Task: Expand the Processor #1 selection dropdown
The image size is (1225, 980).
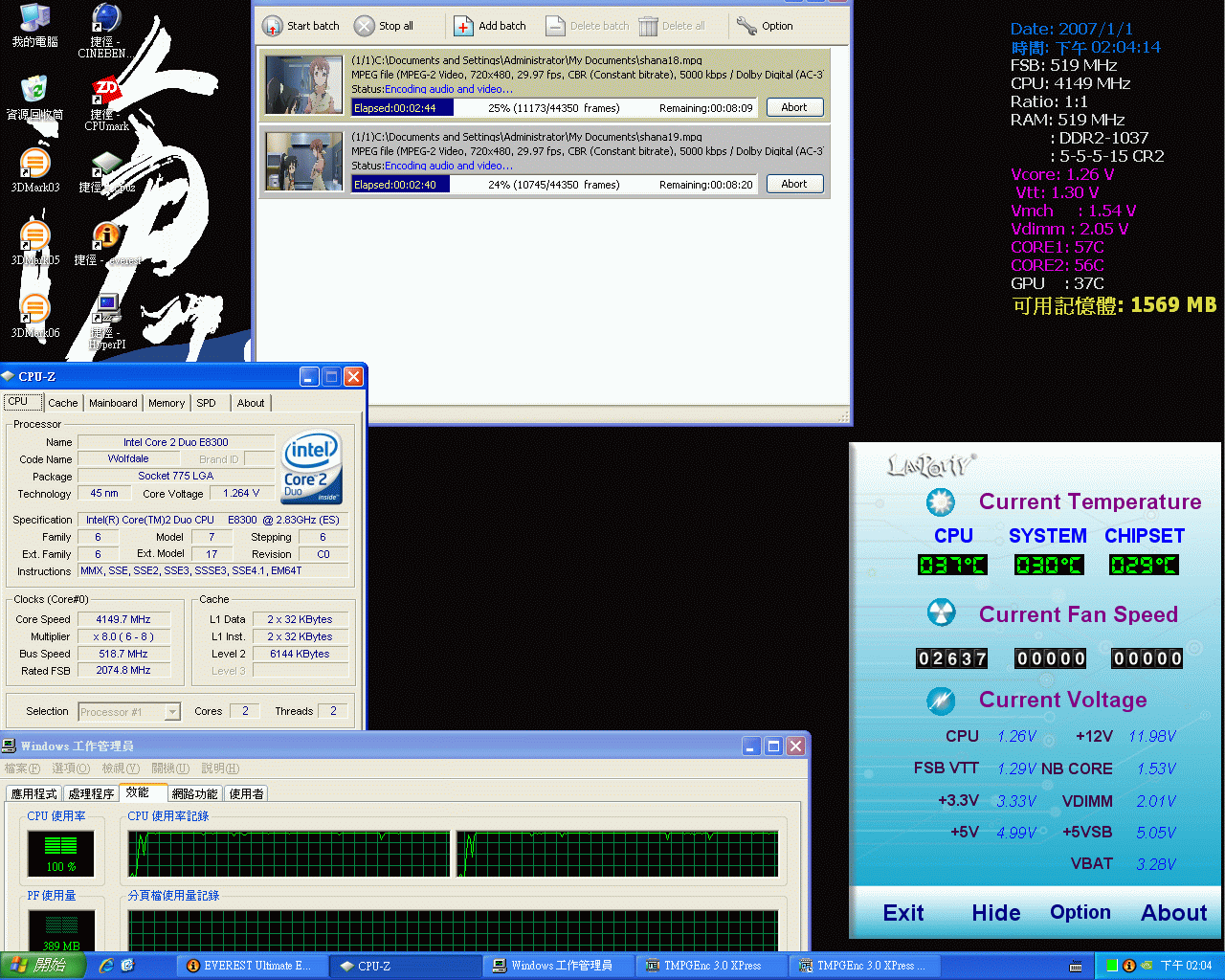Action: 172,711
